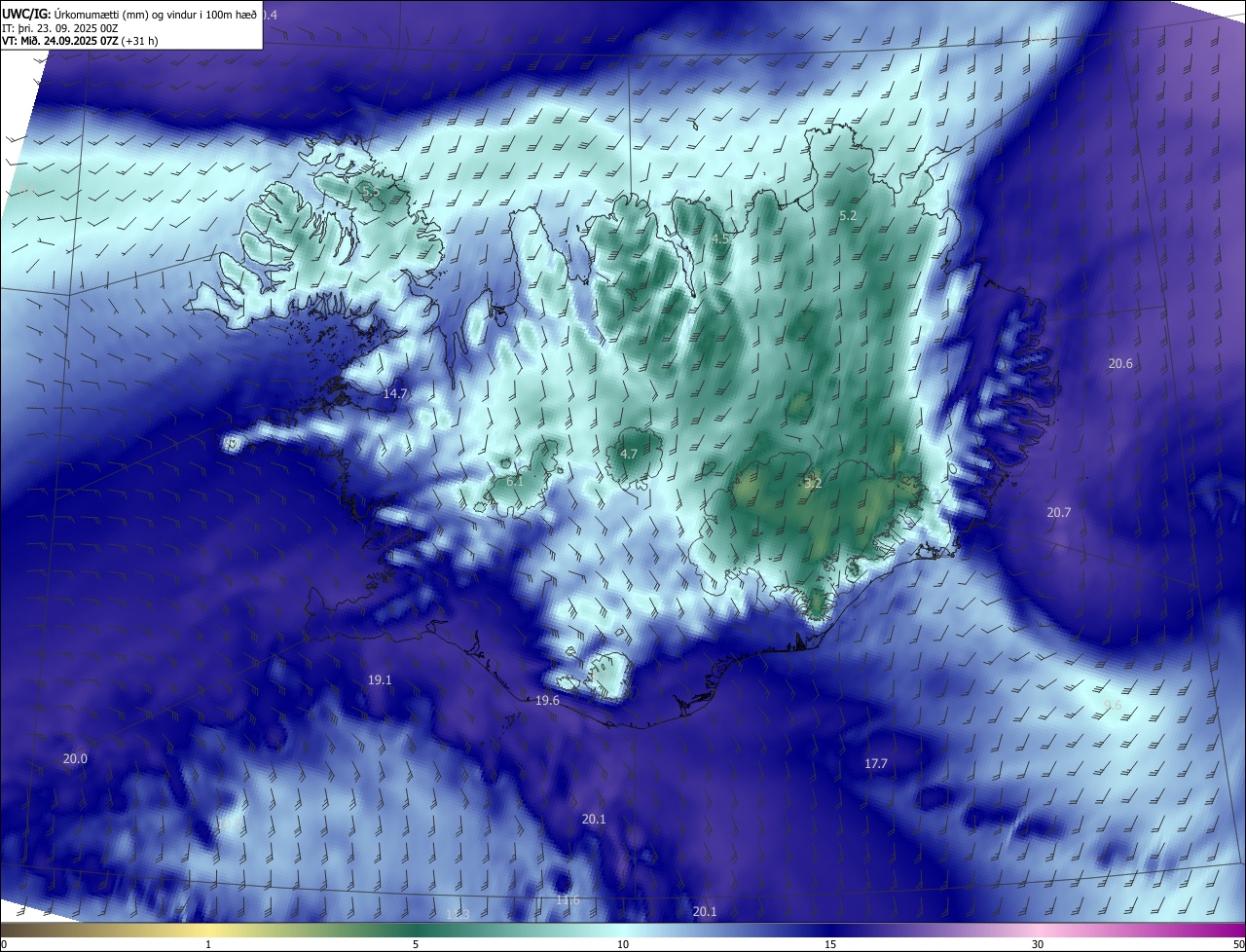Select the map value 5.2
This screenshot has width=1246, height=952.
[847, 216]
